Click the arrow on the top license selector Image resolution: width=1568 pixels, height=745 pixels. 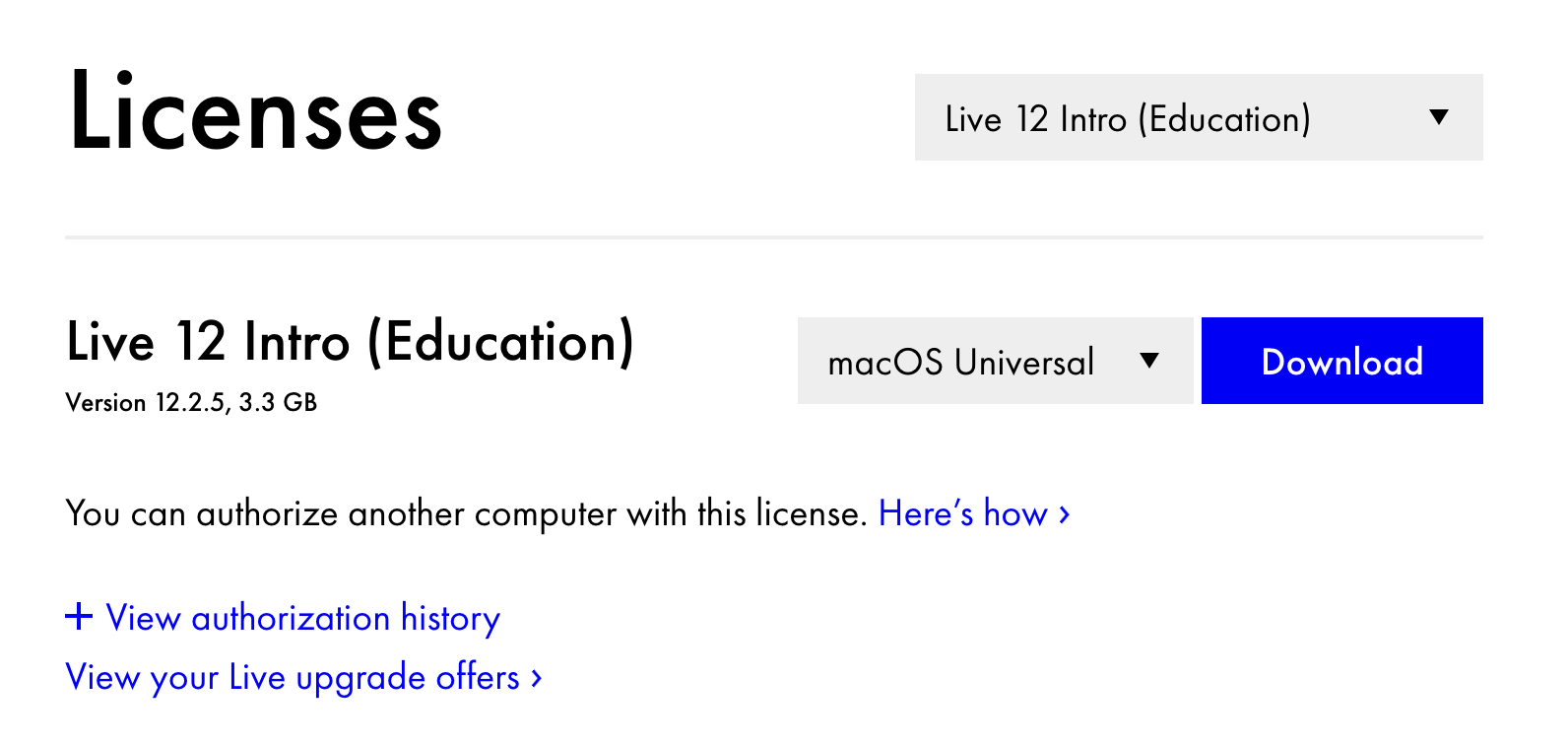(x=1439, y=117)
